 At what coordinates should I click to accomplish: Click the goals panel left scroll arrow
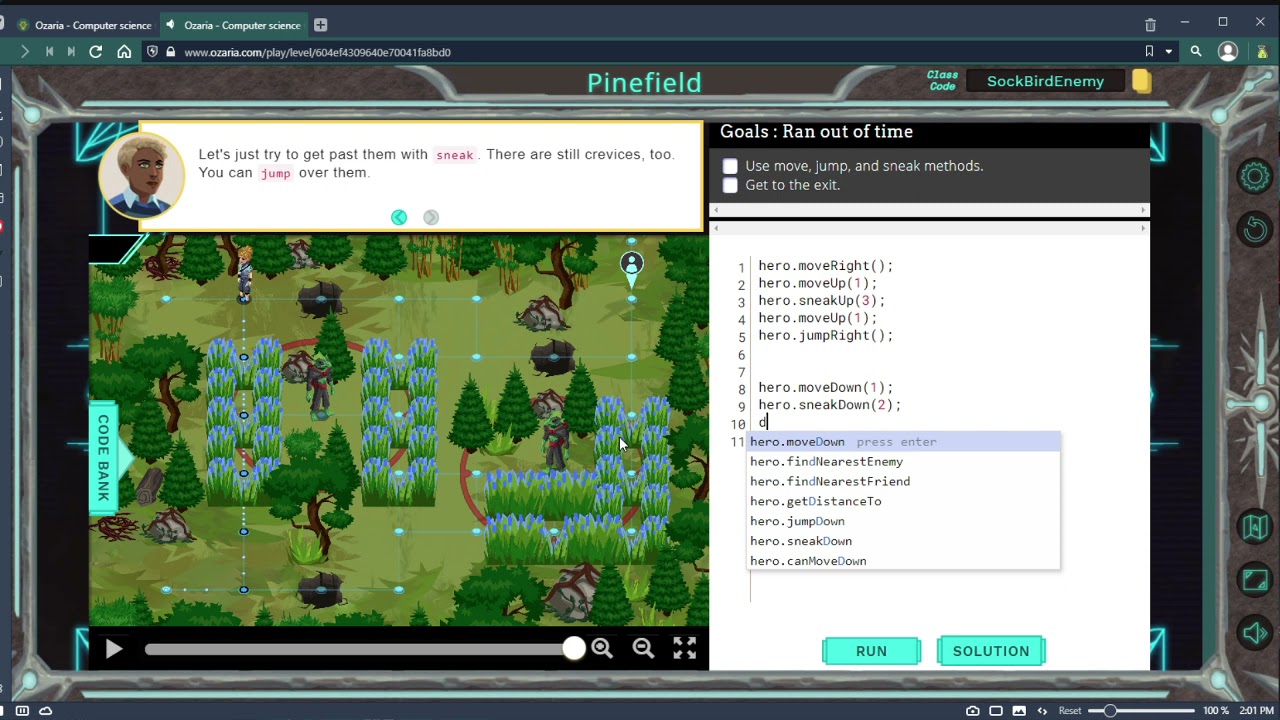pyautogui.click(x=716, y=210)
